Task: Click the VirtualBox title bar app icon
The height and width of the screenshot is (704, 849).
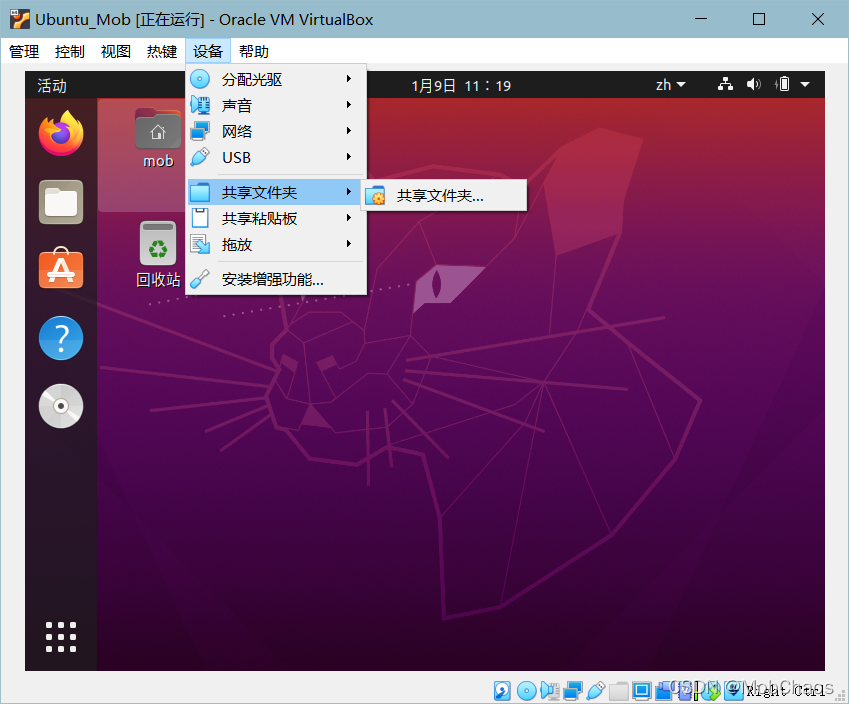Action: pos(19,19)
